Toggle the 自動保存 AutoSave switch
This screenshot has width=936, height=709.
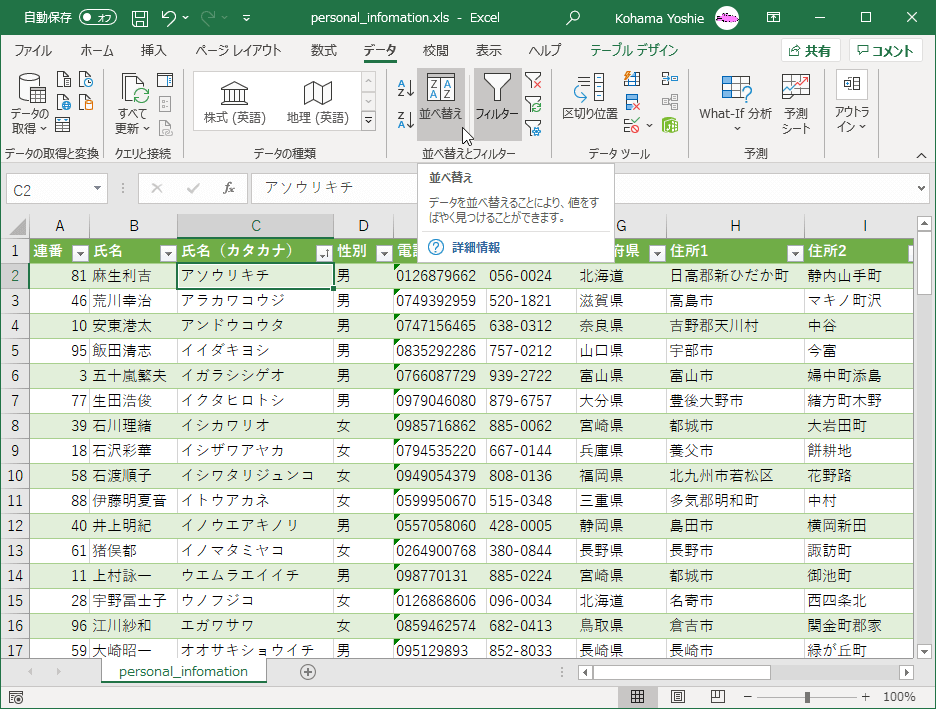[97, 18]
